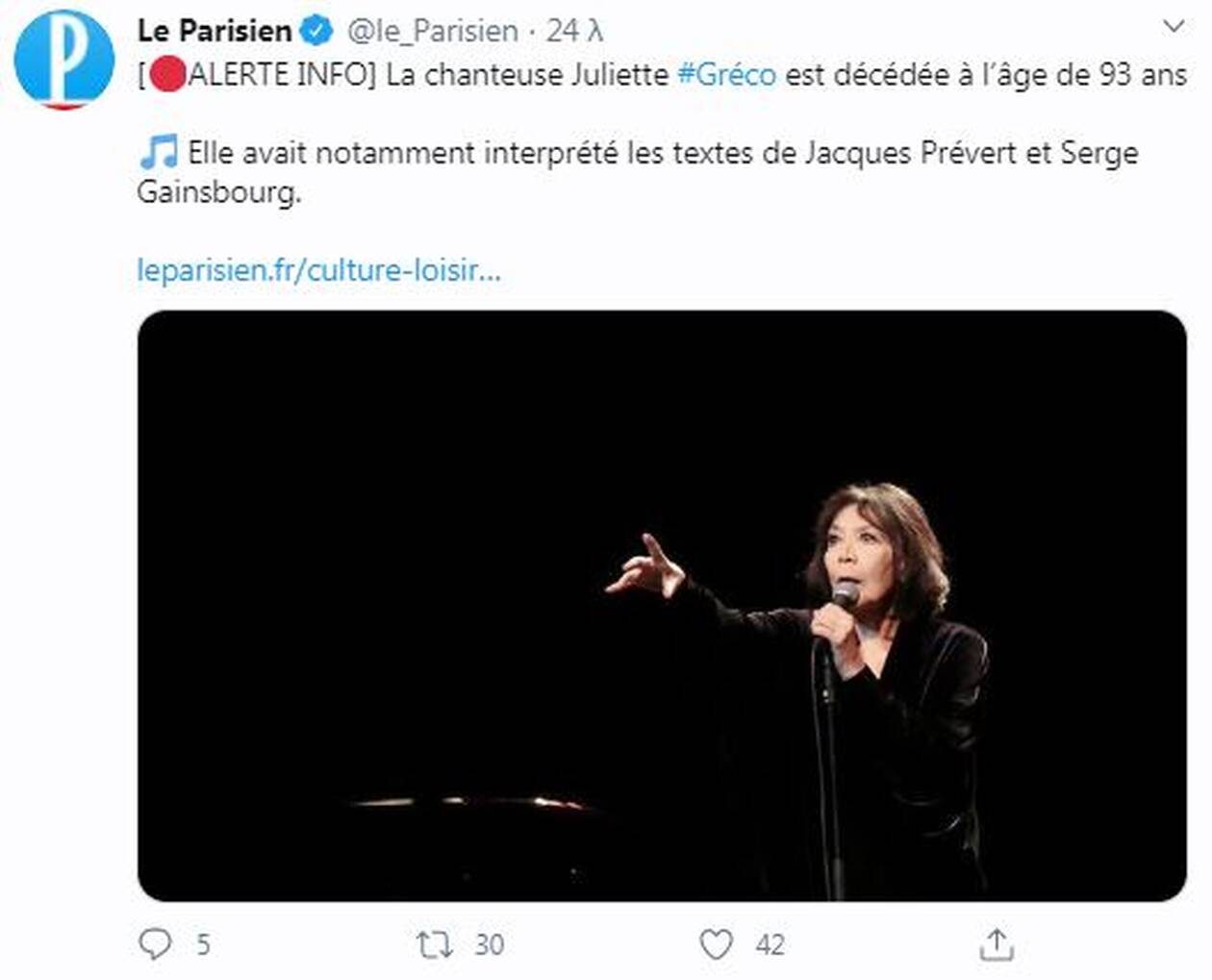The width and height of the screenshot is (1212, 980).
Task: Open the tweet options chevron menu
Action: [x=1174, y=26]
